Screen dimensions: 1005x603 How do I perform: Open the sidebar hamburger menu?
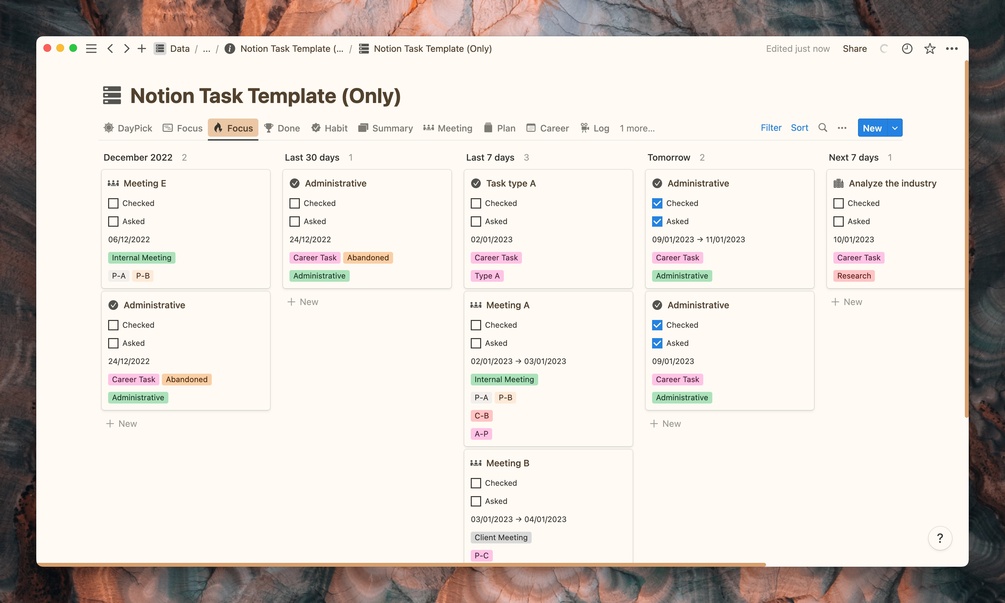tap(91, 49)
